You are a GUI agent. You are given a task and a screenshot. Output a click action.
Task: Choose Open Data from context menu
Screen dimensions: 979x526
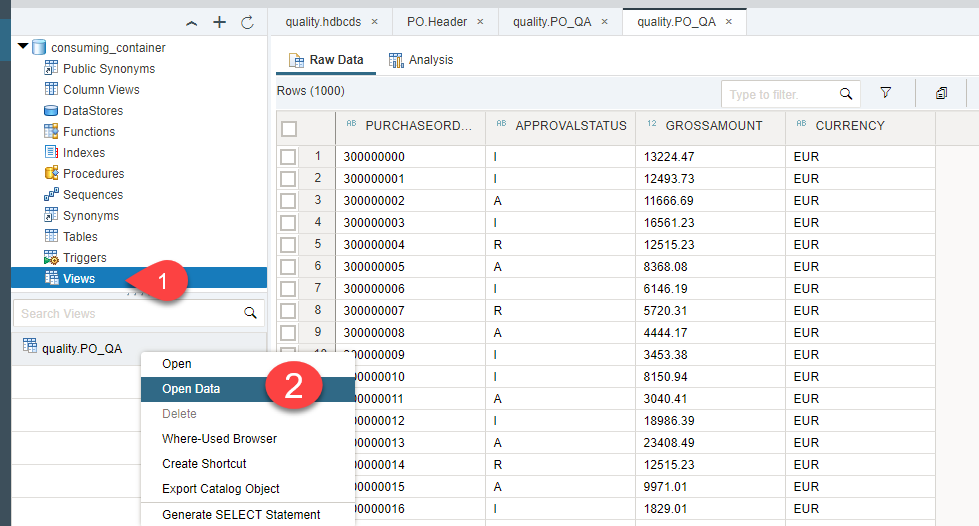pyautogui.click(x=248, y=389)
